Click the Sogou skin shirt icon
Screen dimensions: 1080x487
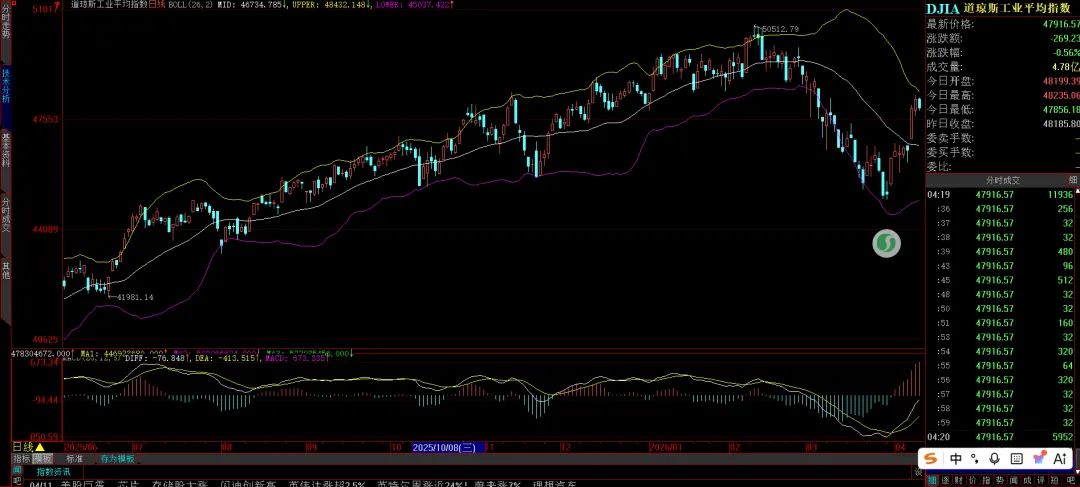[x=1039, y=458]
